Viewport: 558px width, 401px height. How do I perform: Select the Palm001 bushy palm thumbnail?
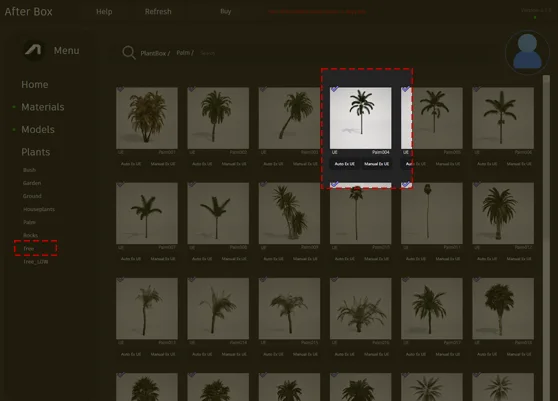pos(147,118)
